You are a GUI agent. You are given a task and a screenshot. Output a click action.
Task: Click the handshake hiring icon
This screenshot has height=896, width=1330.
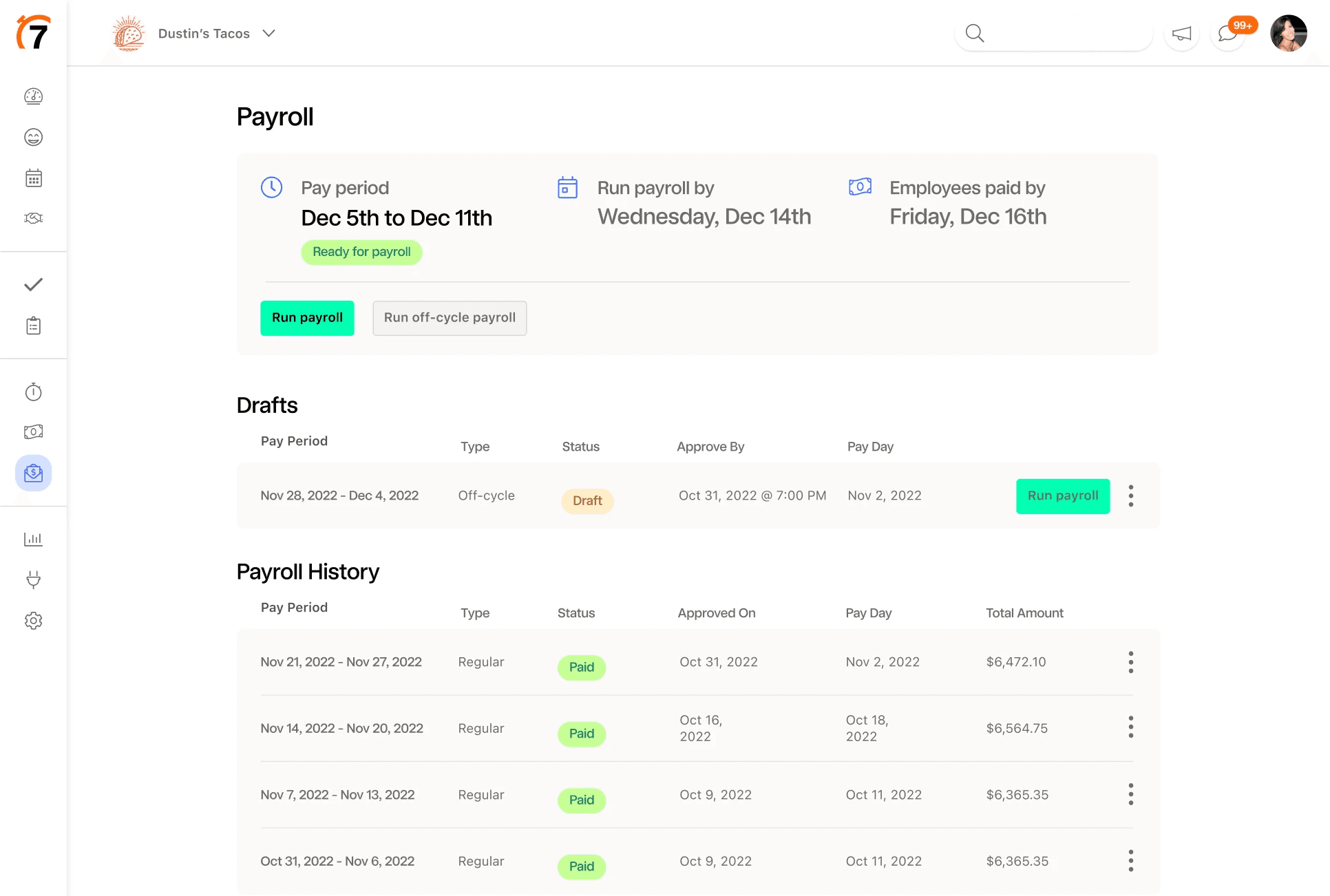point(33,217)
